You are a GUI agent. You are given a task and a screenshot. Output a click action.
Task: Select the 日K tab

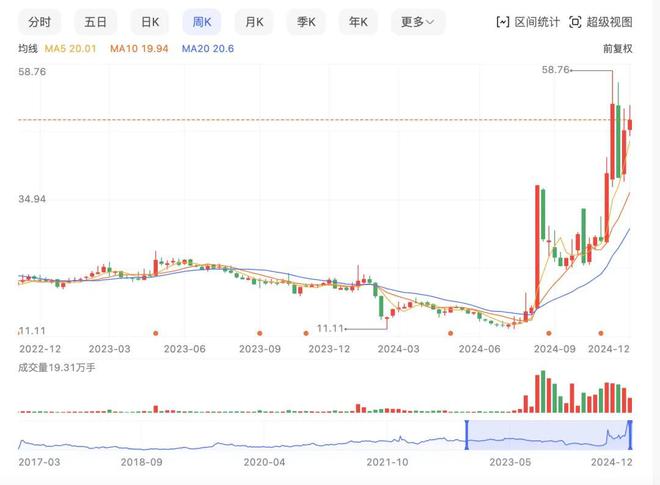tap(150, 22)
